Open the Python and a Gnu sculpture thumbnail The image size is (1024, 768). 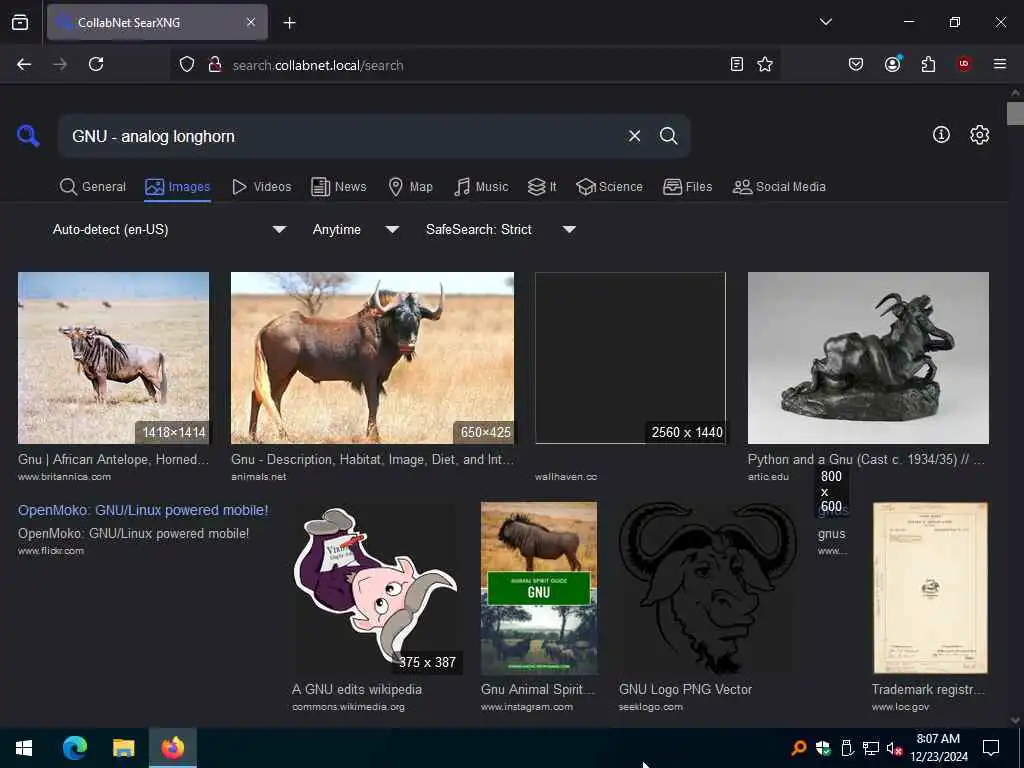click(x=868, y=358)
